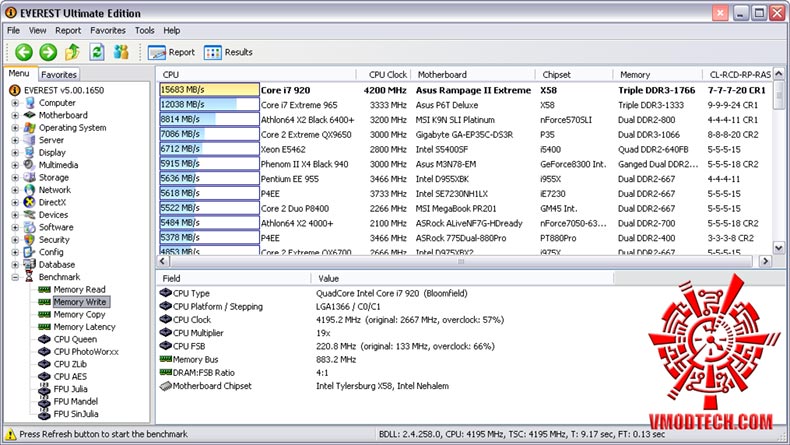Sort by the Chipset column header
This screenshot has height=445, width=790.
(x=574, y=75)
